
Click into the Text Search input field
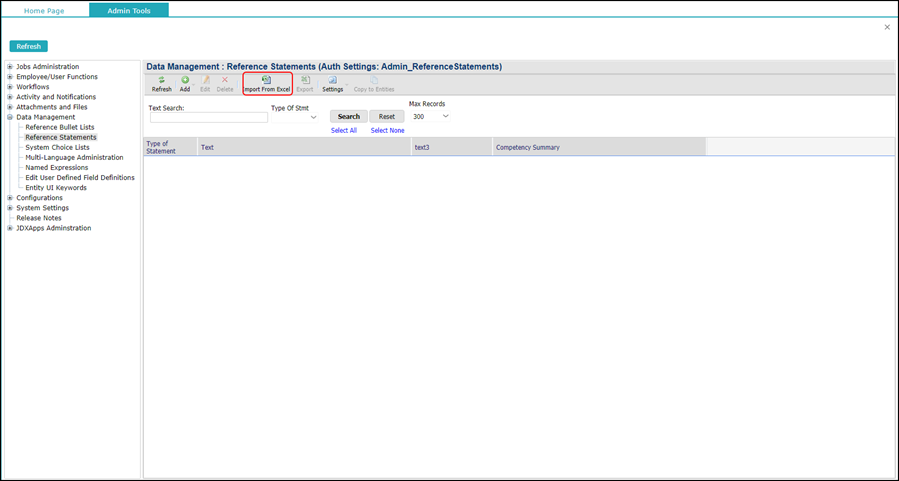point(208,117)
